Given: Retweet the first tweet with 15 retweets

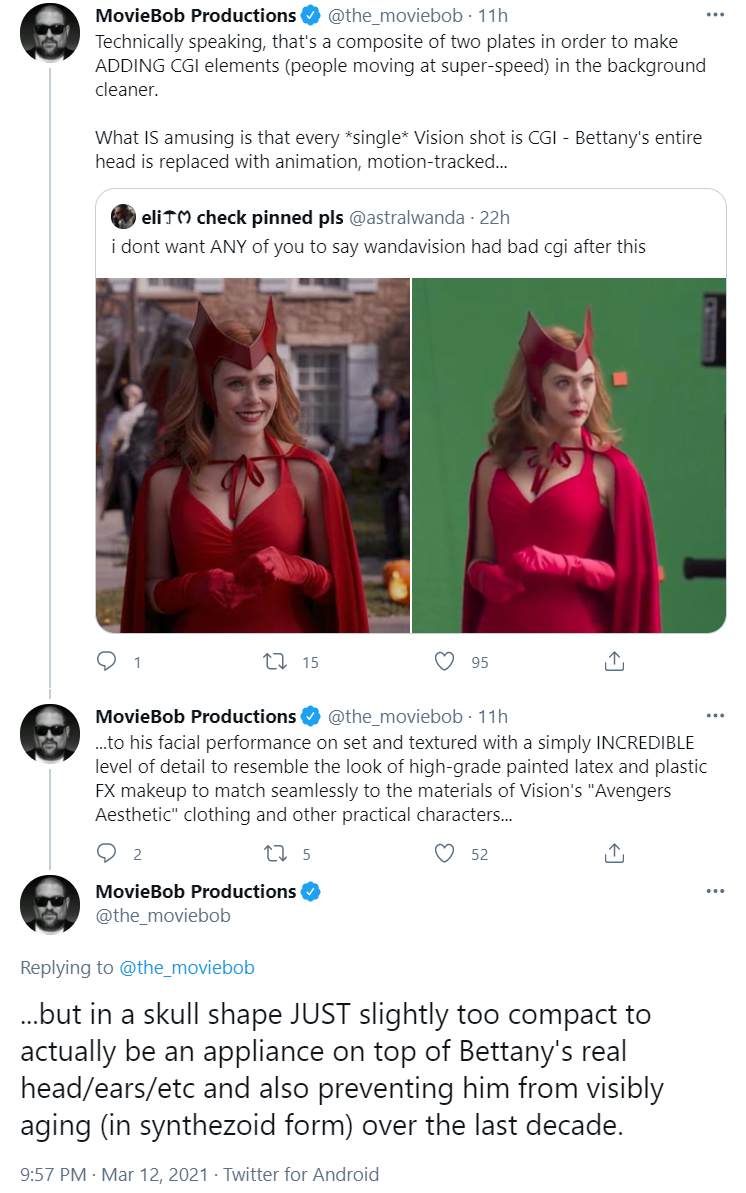Looking at the screenshot, I should click(275, 661).
